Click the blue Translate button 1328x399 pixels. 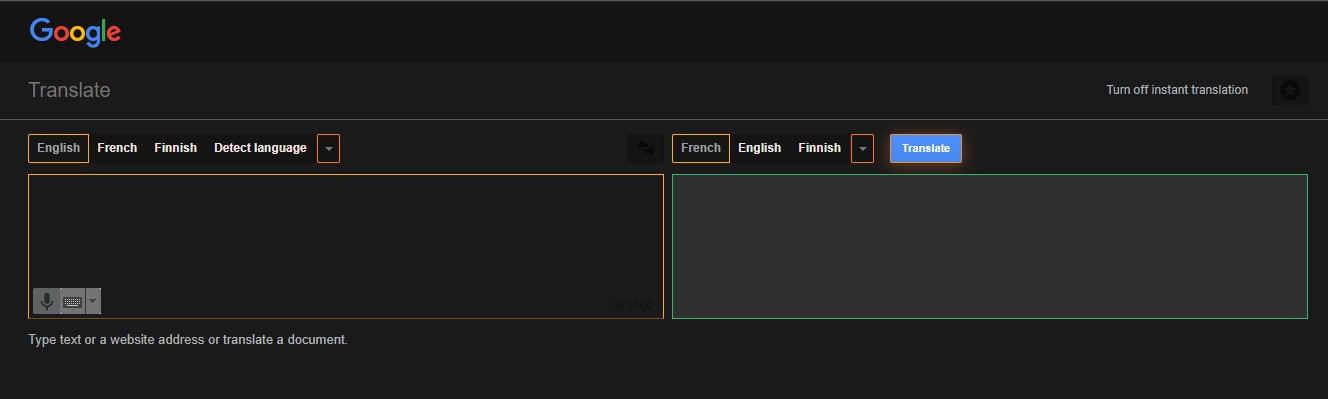click(x=926, y=148)
